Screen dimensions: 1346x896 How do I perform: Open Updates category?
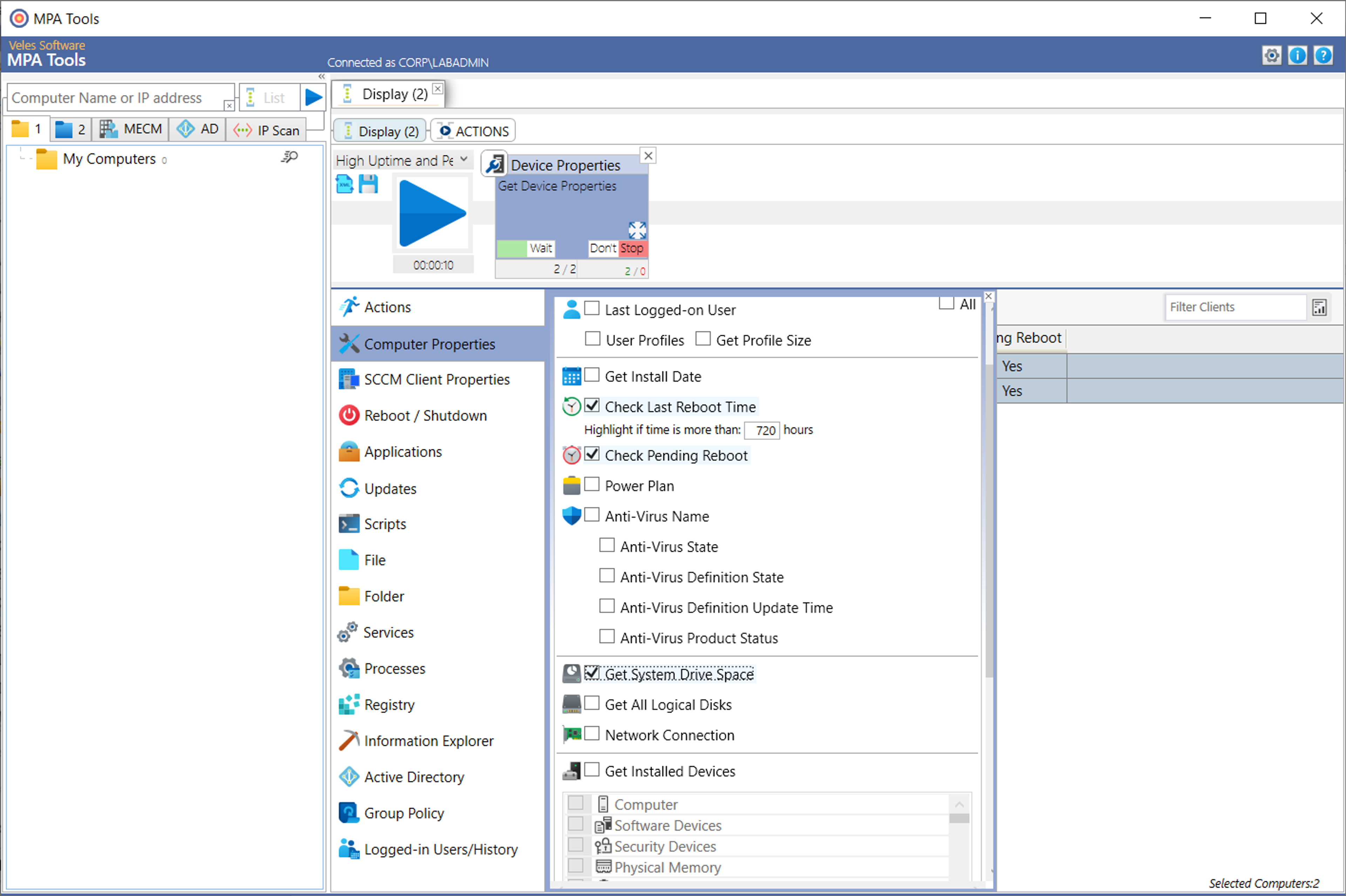[437, 489]
